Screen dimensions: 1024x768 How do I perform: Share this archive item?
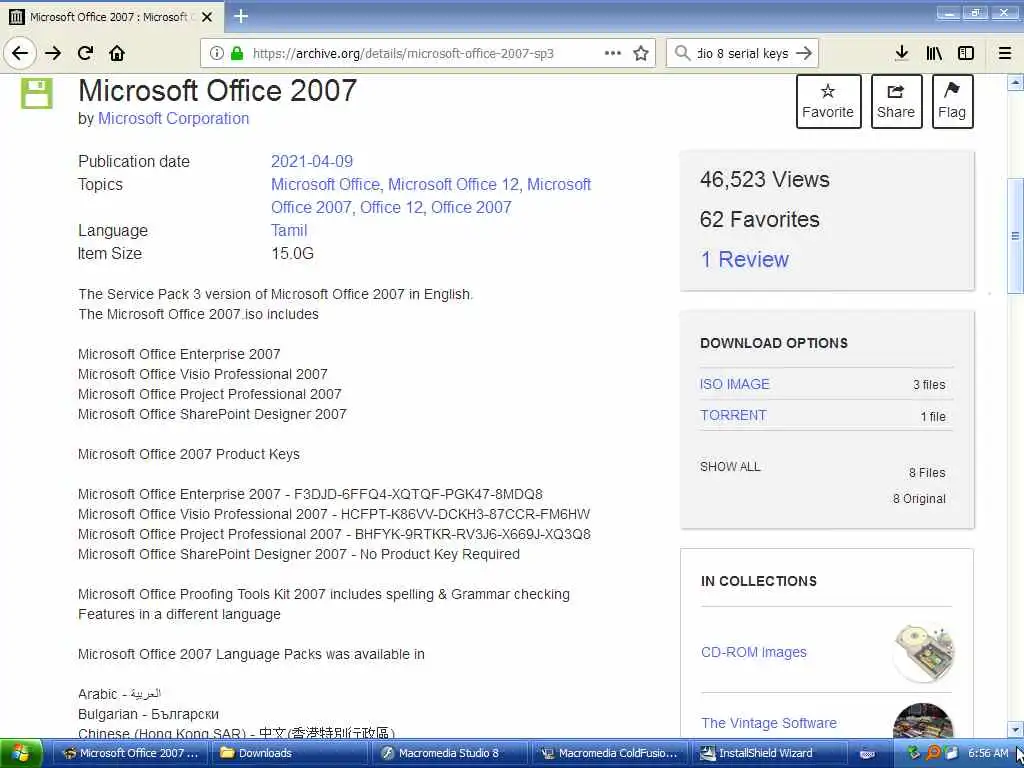tap(896, 101)
